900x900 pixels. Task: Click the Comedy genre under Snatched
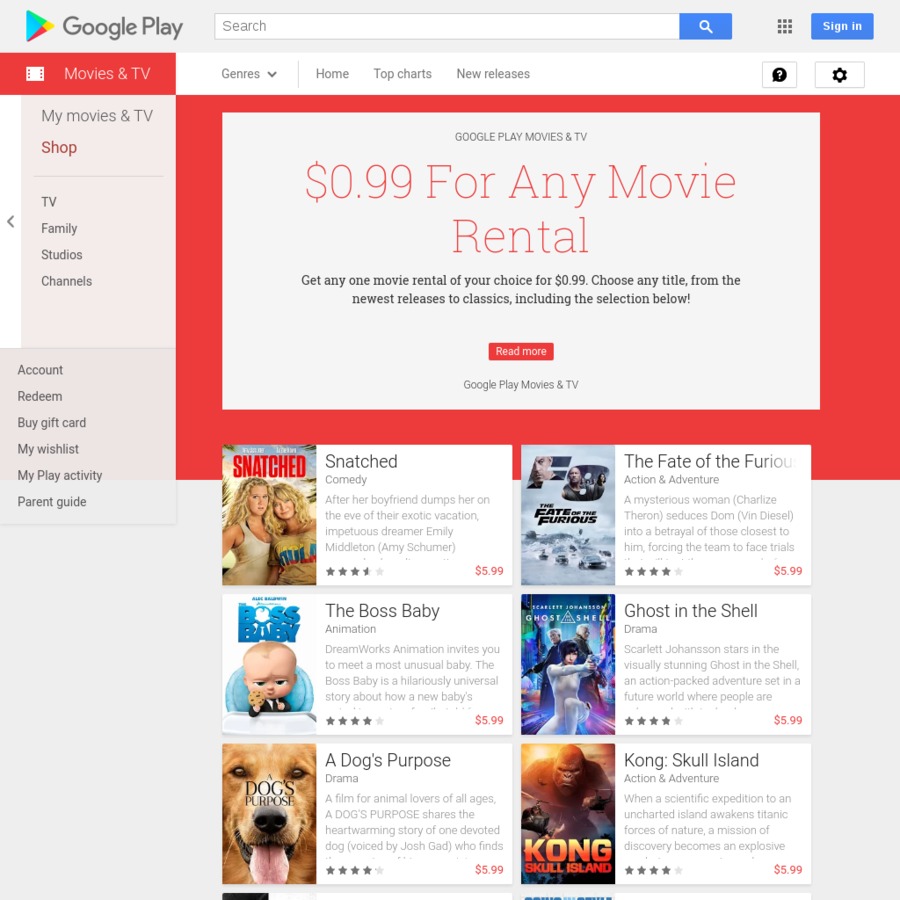pyautogui.click(x=346, y=480)
